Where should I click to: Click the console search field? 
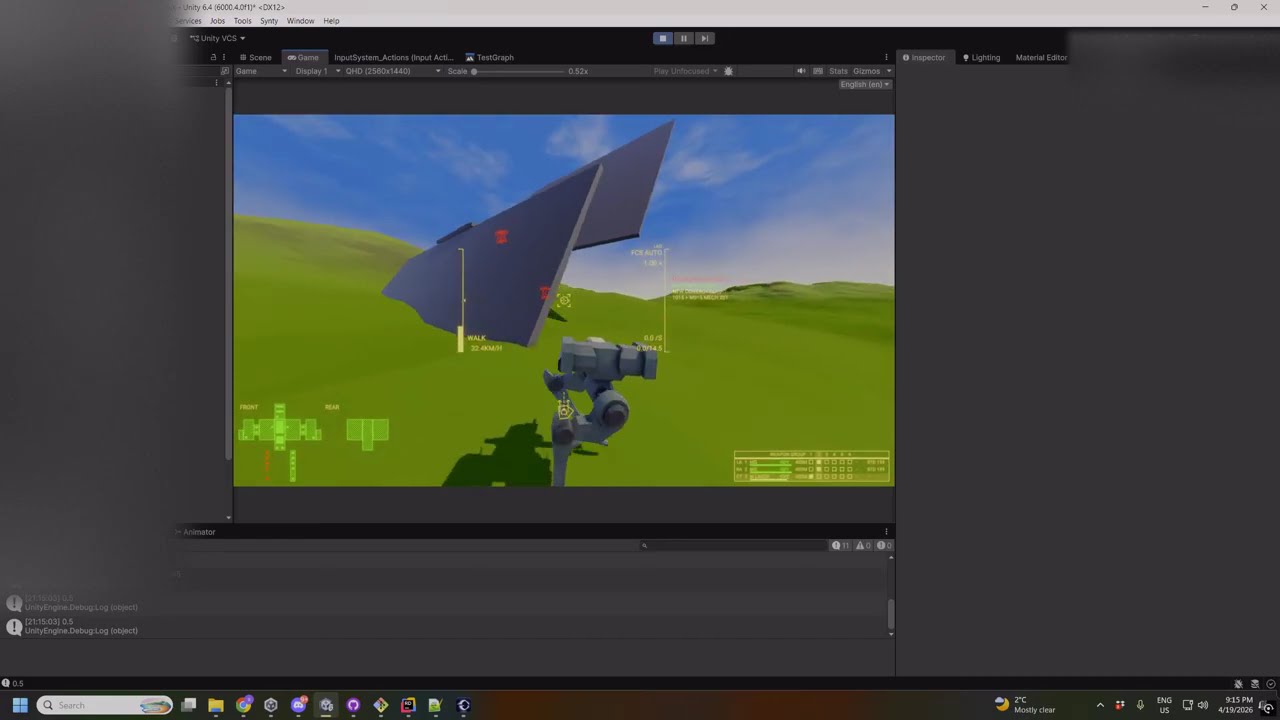coord(732,545)
